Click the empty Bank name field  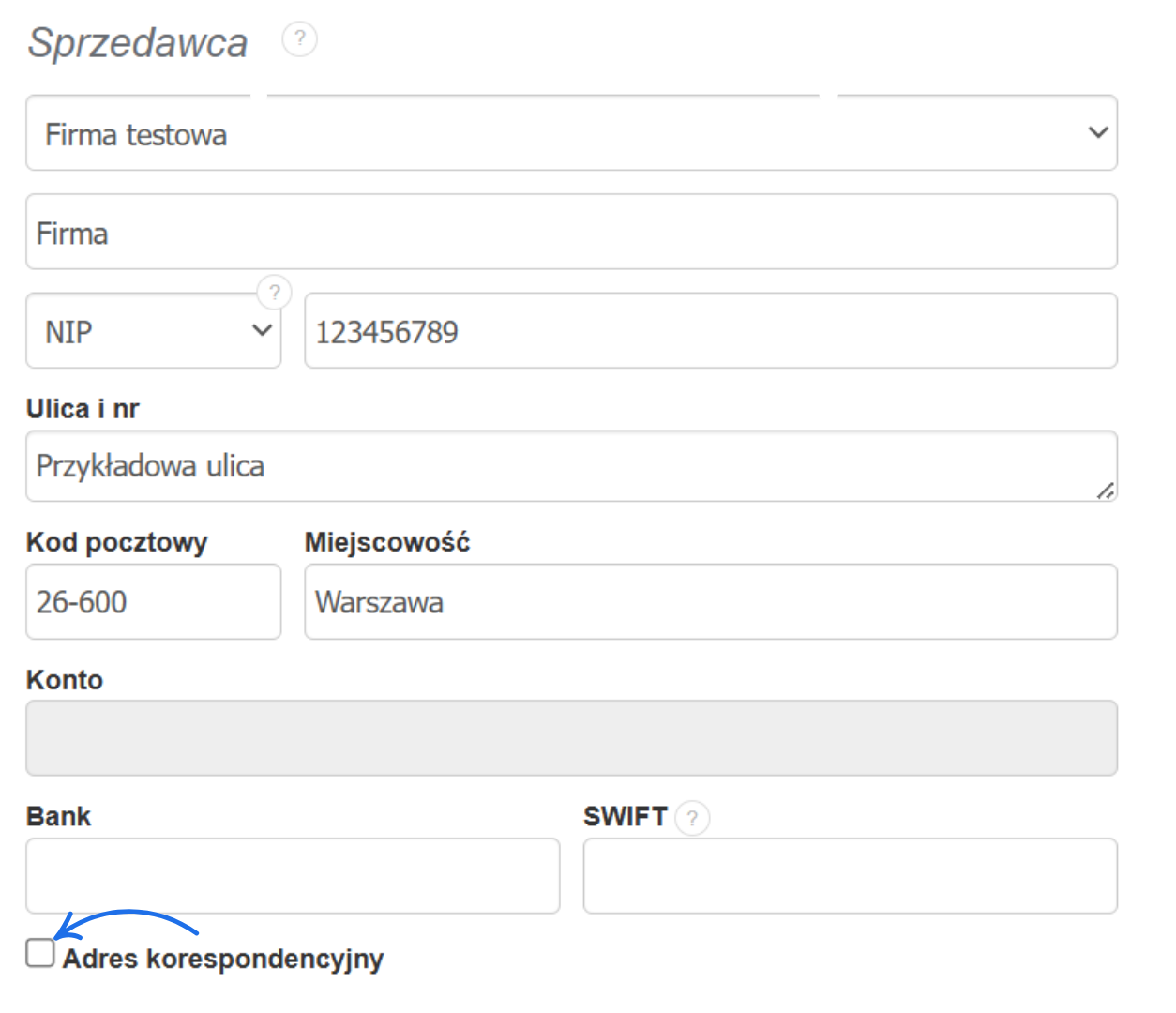point(293,875)
